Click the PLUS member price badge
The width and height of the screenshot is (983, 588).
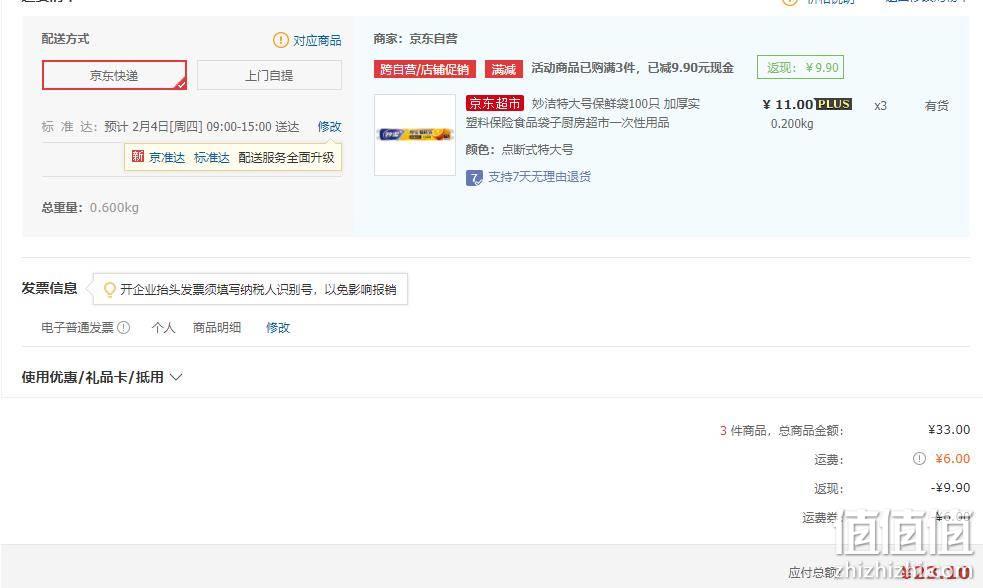click(x=833, y=104)
